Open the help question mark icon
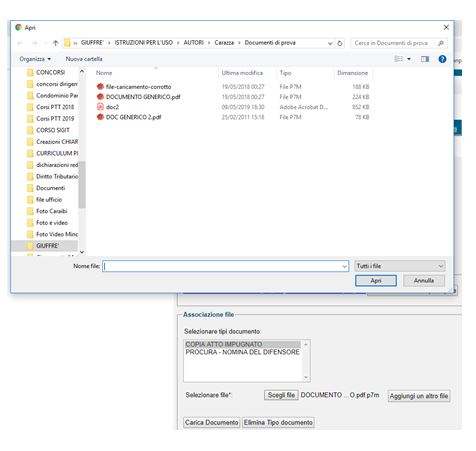The height and width of the screenshot is (451, 476). [442, 59]
